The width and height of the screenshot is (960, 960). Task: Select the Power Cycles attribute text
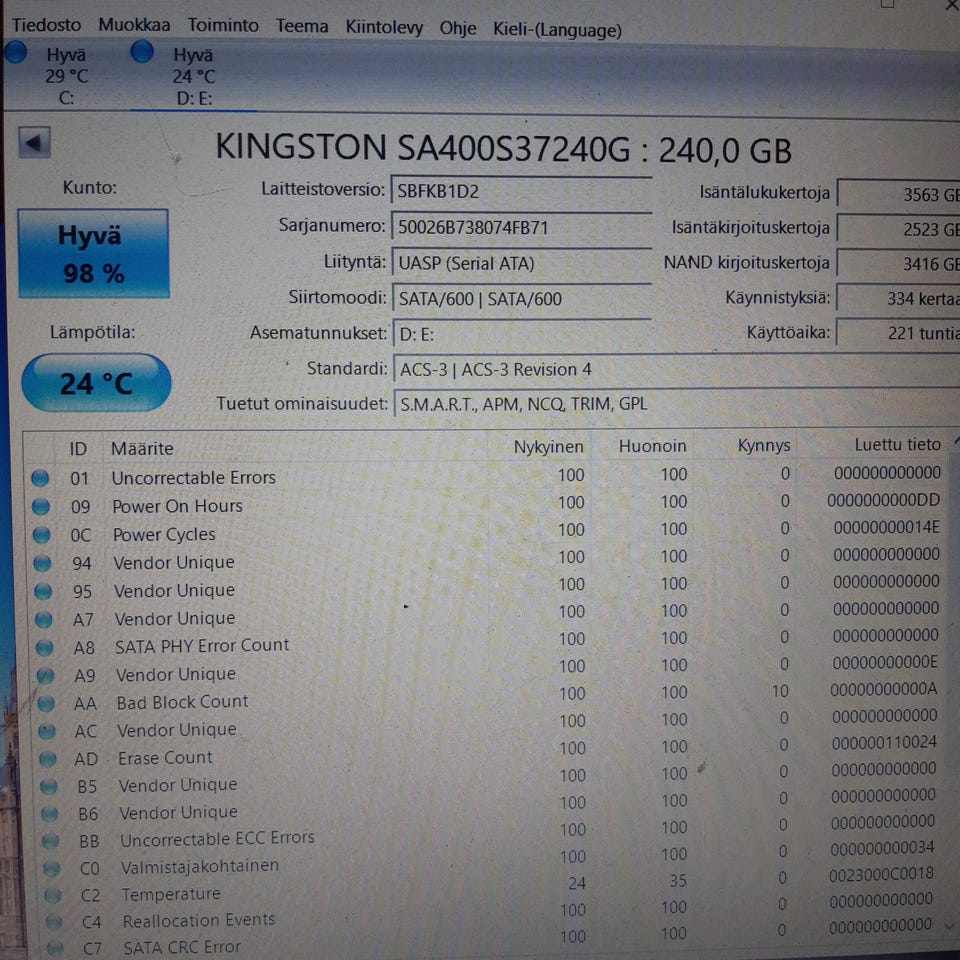[164, 534]
